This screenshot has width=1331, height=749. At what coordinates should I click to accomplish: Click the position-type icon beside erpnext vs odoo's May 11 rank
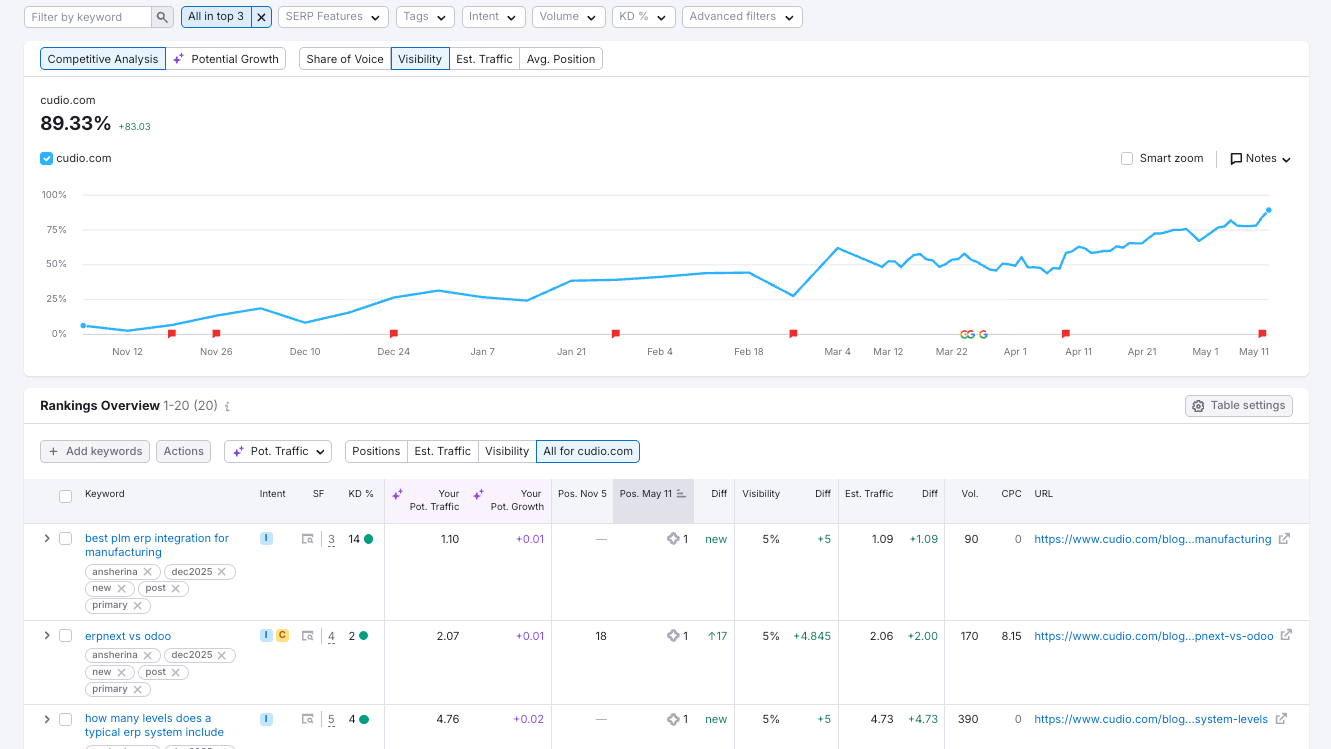tap(673, 636)
